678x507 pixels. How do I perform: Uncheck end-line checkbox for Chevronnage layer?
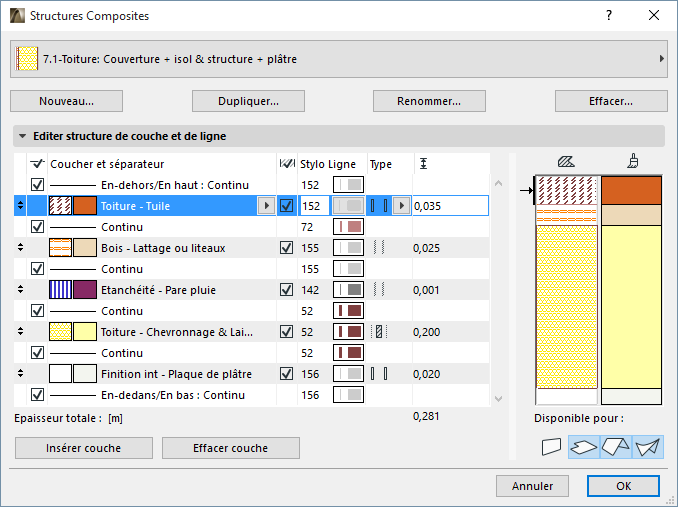point(287,332)
